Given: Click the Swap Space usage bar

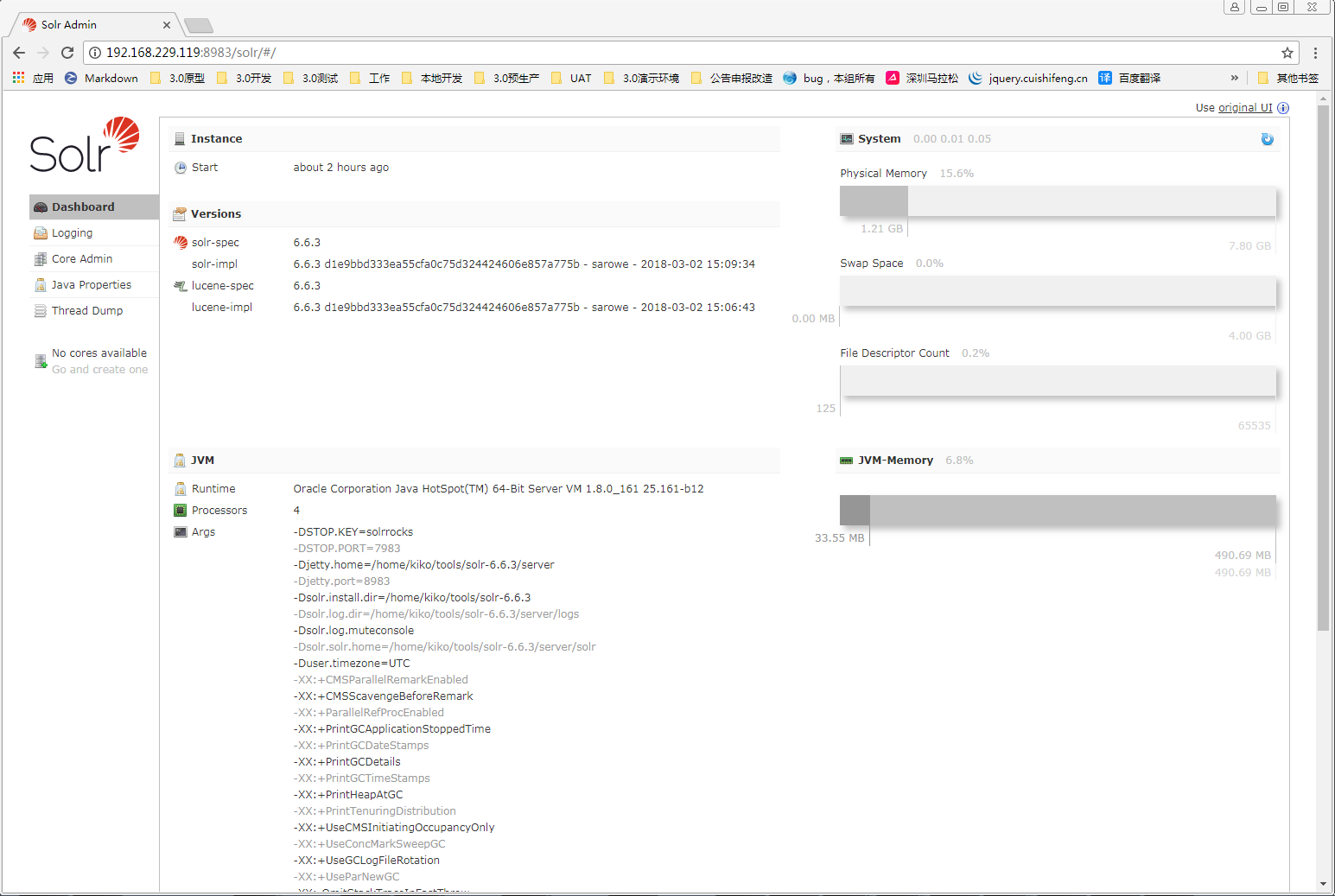Looking at the screenshot, I should pos(1058,291).
